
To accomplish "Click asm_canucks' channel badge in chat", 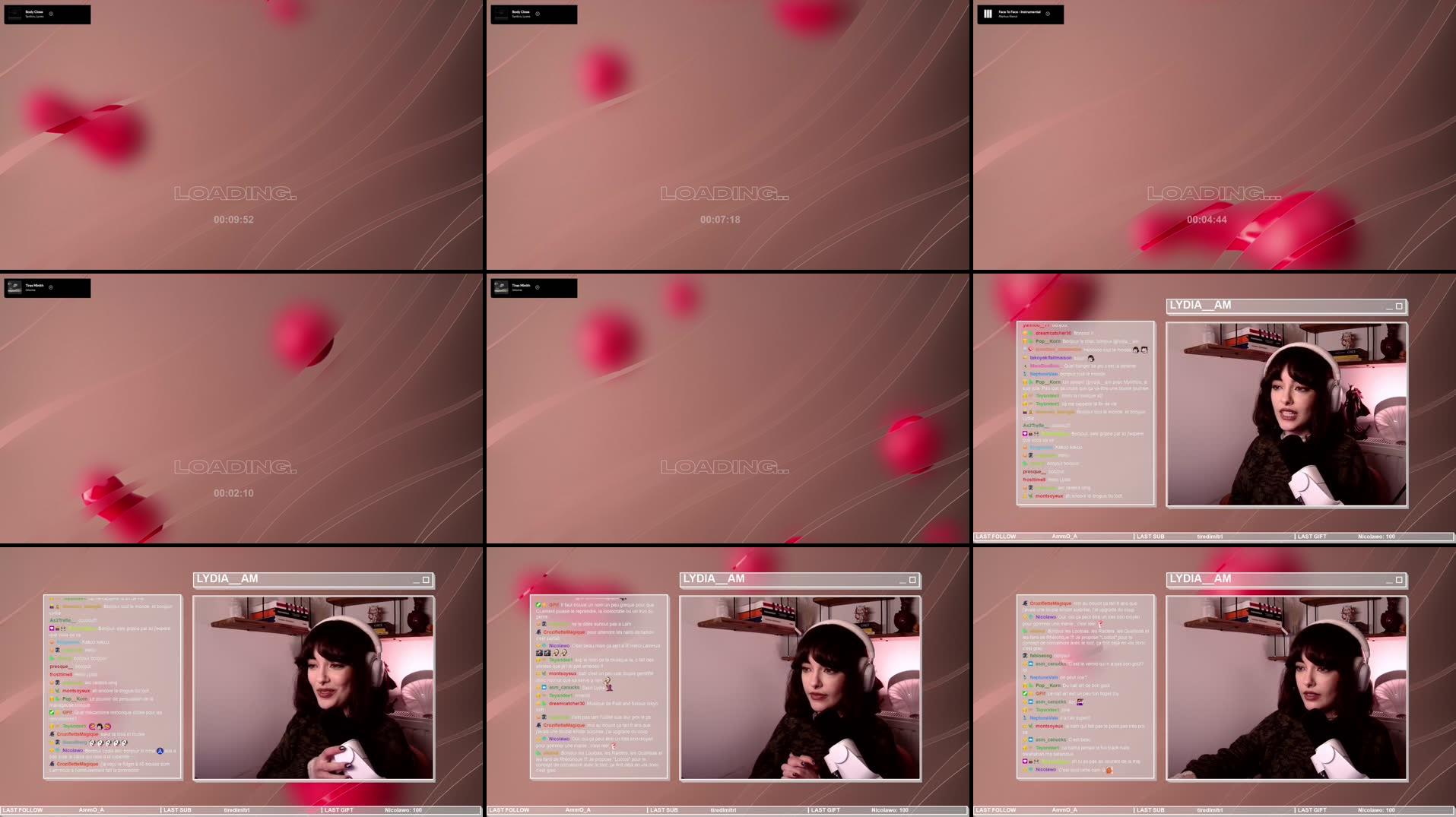I will 1030,663.
